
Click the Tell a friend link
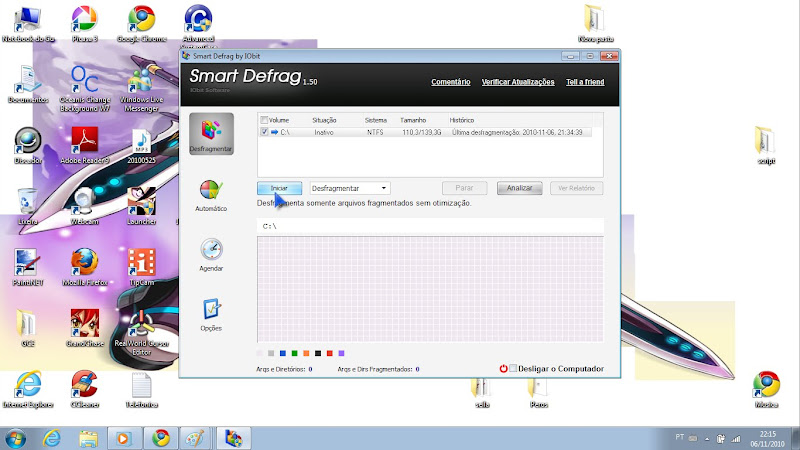pyautogui.click(x=585, y=82)
